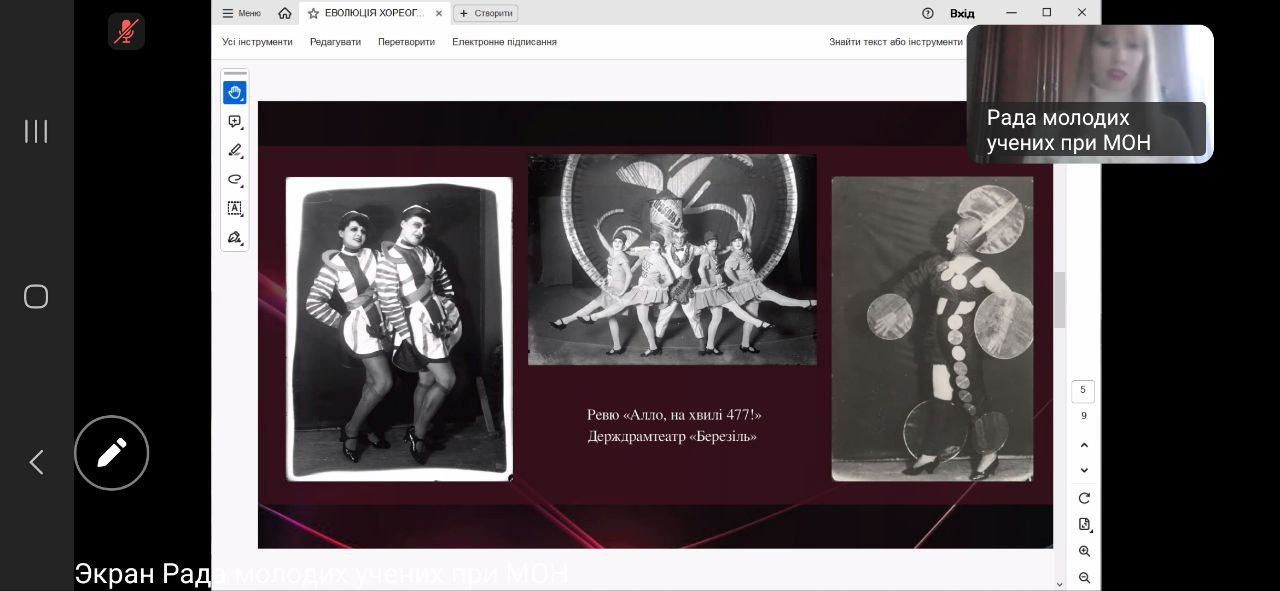This screenshot has height=591, width=1280.
Task: Click the Створити new tab button
Action: tap(486, 13)
